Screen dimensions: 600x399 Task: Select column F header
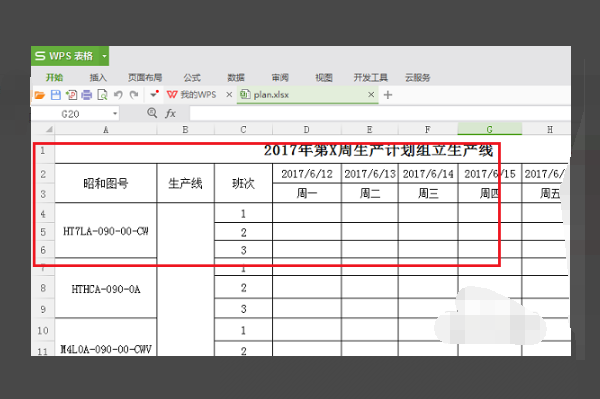tap(428, 130)
